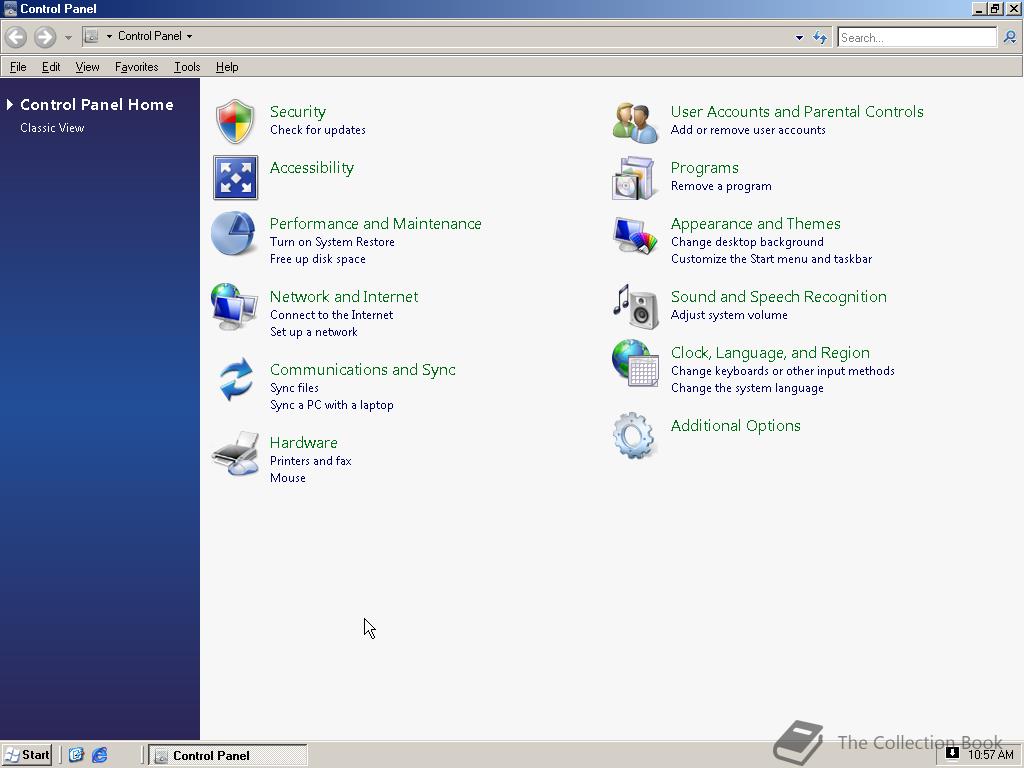Open Printers and fax link
This screenshot has width=1024, height=768.
pyautogui.click(x=311, y=461)
